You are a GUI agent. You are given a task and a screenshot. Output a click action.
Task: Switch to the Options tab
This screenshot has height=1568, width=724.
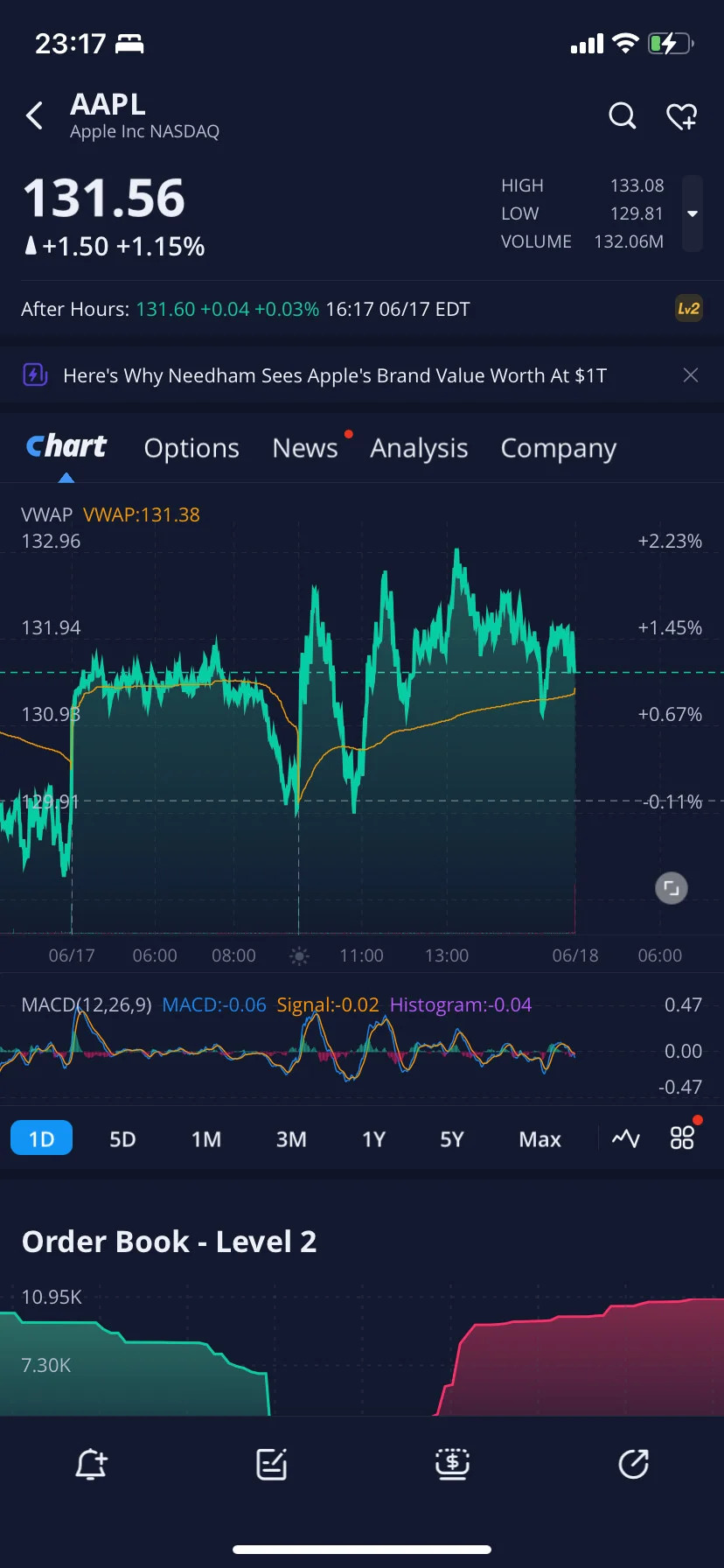click(191, 448)
